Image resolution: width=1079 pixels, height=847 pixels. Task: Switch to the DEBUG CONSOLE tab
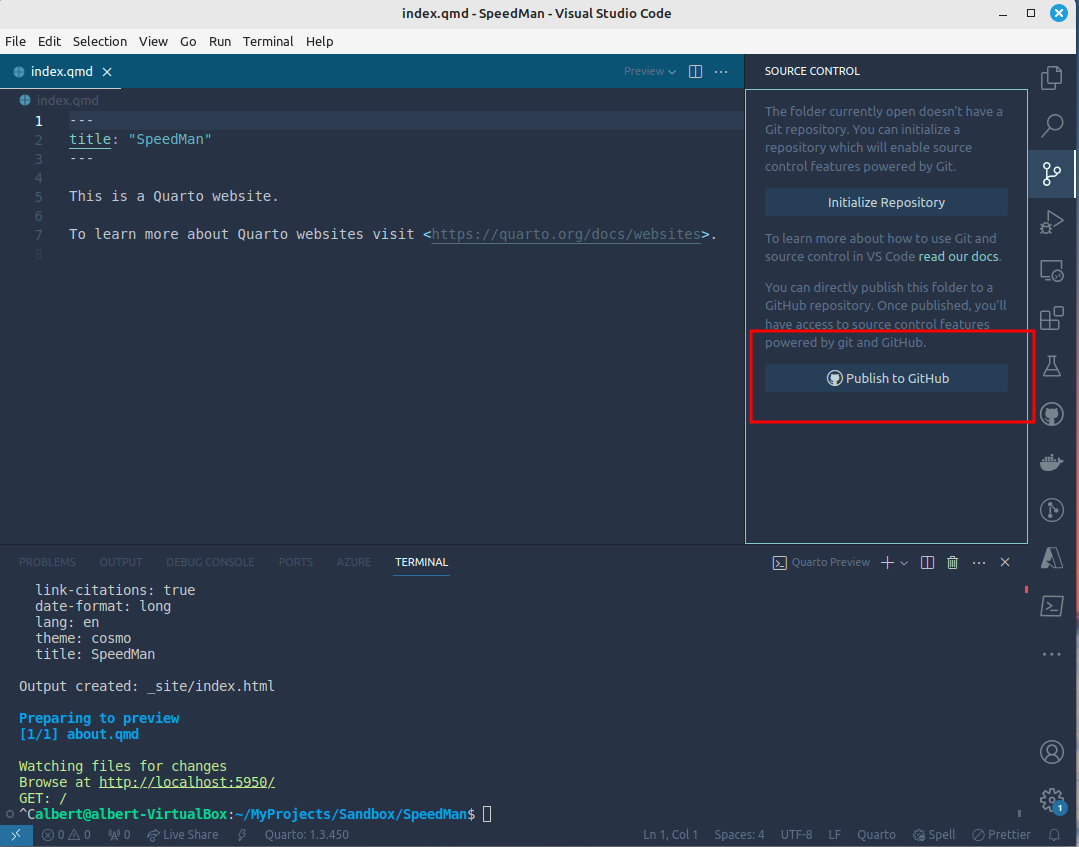tap(210, 562)
